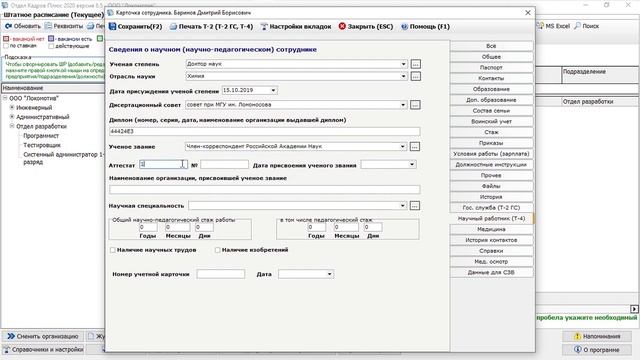The image size is (640, 360).
Task: Toggle the действующие checkbox
Action: click(51, 46)
